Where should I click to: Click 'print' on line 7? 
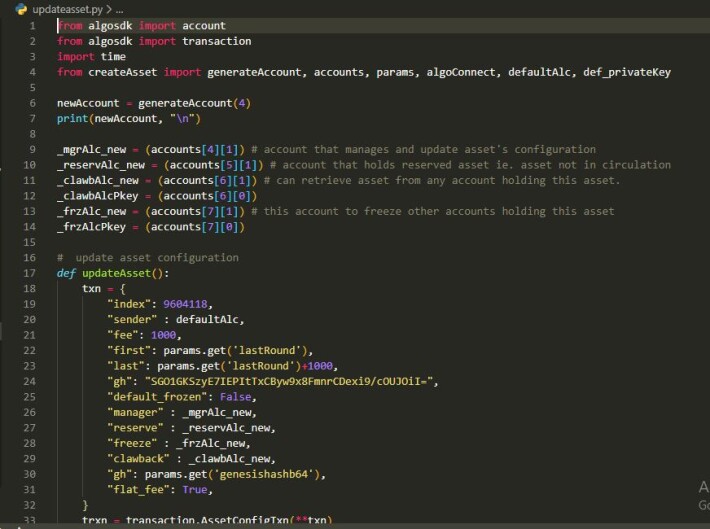(x=72, y=119)
